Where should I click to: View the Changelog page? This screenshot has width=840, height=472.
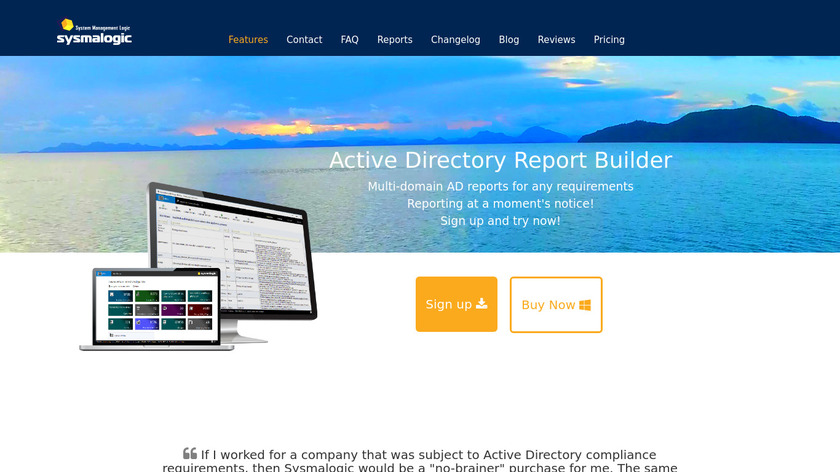[455, 40]
